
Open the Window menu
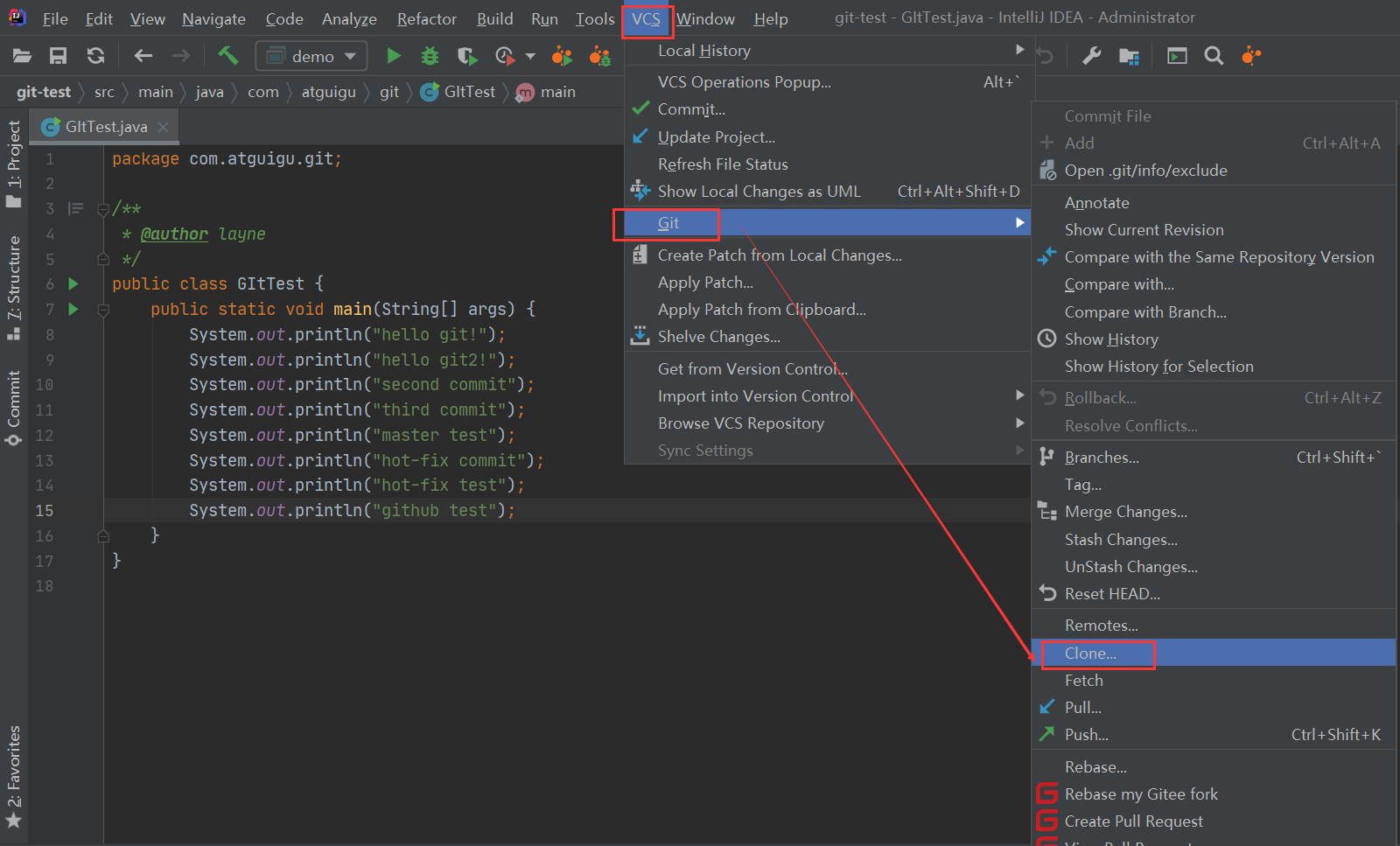pyautogui.click(x=705, y=18)
